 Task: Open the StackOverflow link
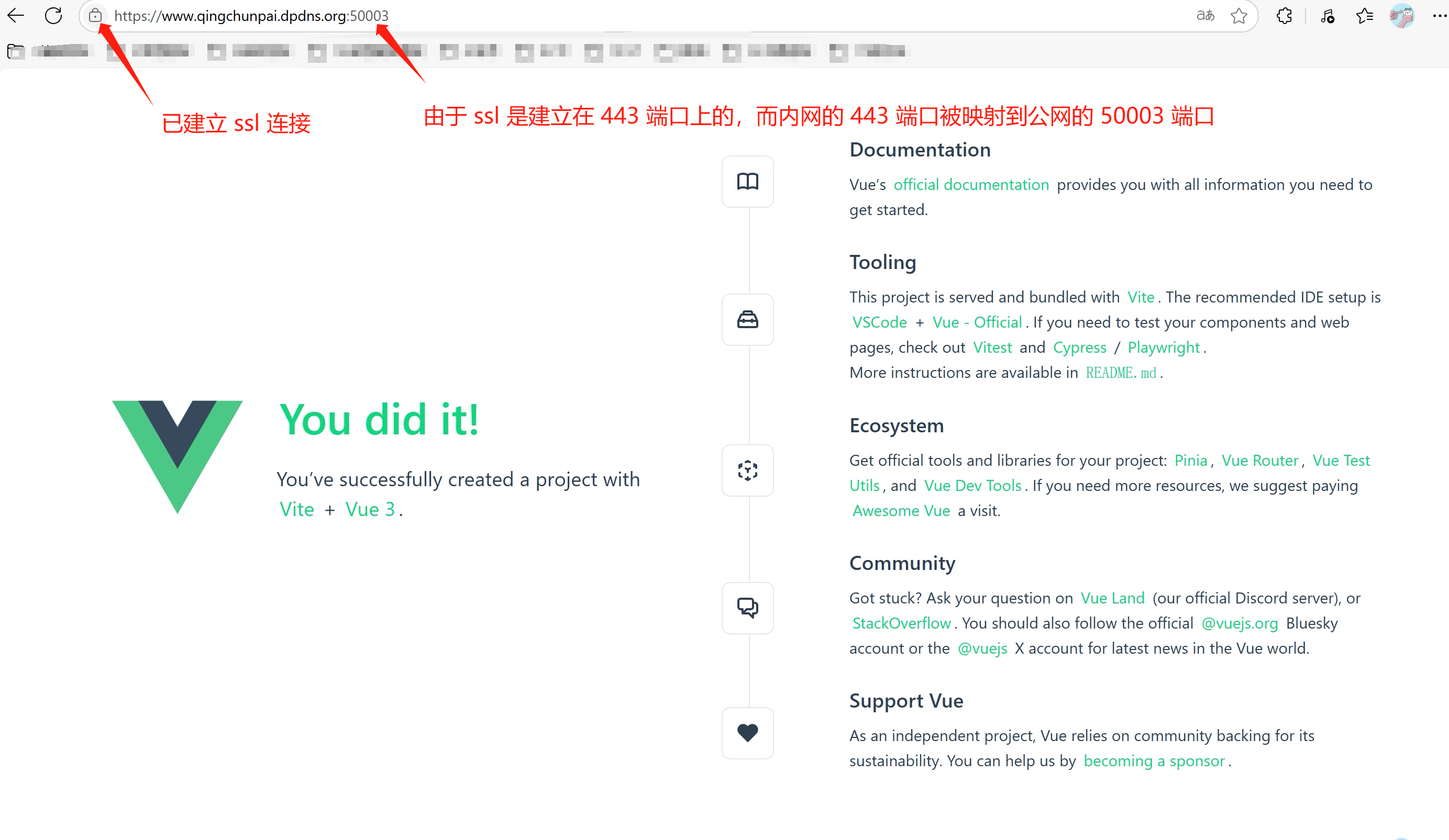pos(901,623)
